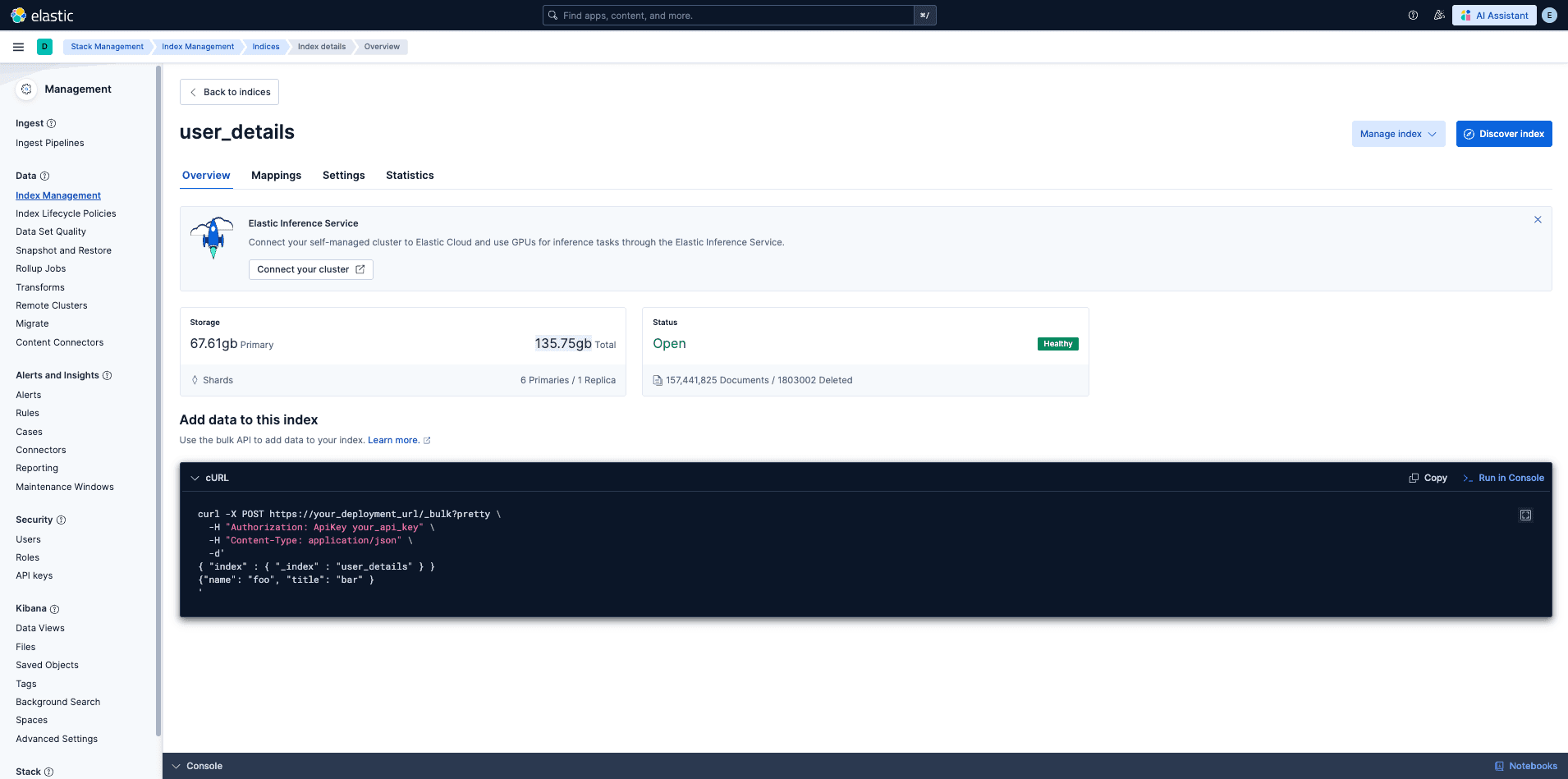Screen dimensions: 1568x779
Task: Open Remote Clusters
Action: point(52,306)
